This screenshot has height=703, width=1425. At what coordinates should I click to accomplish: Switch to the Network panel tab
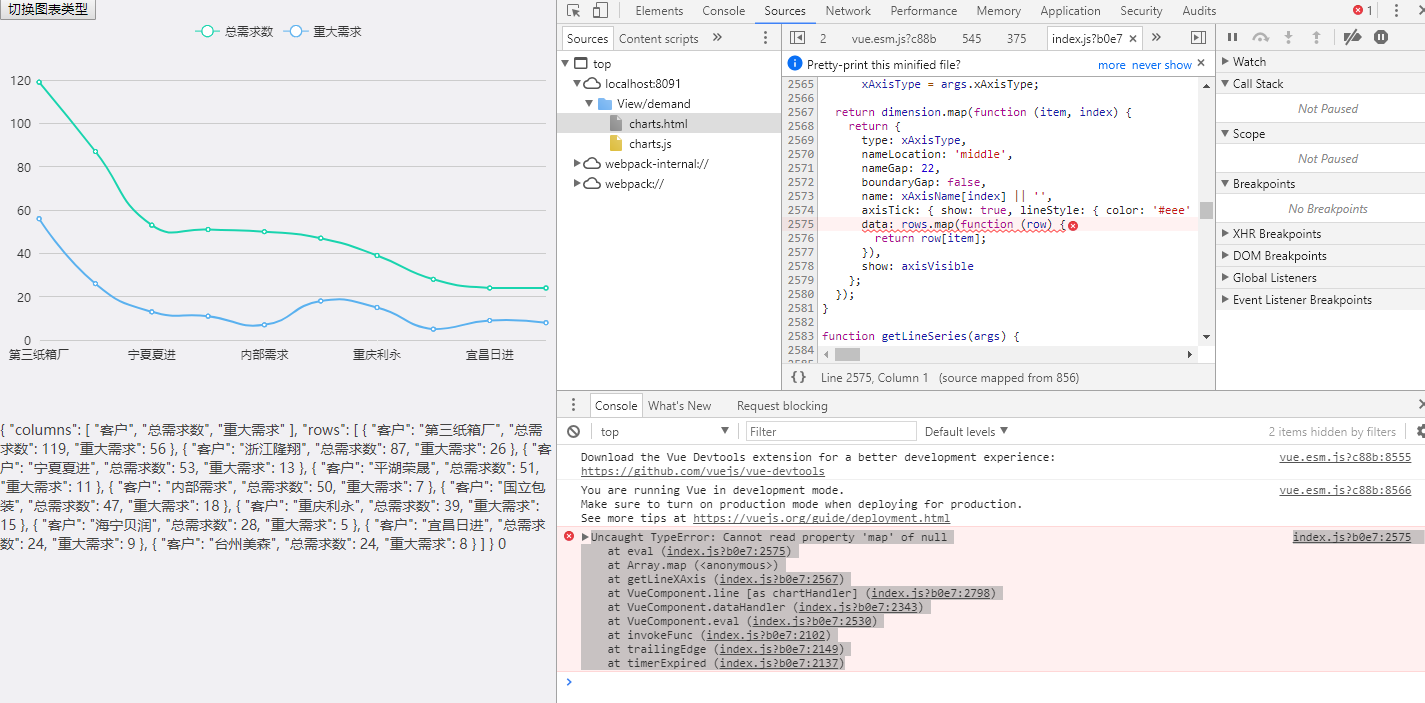point(848,11)
